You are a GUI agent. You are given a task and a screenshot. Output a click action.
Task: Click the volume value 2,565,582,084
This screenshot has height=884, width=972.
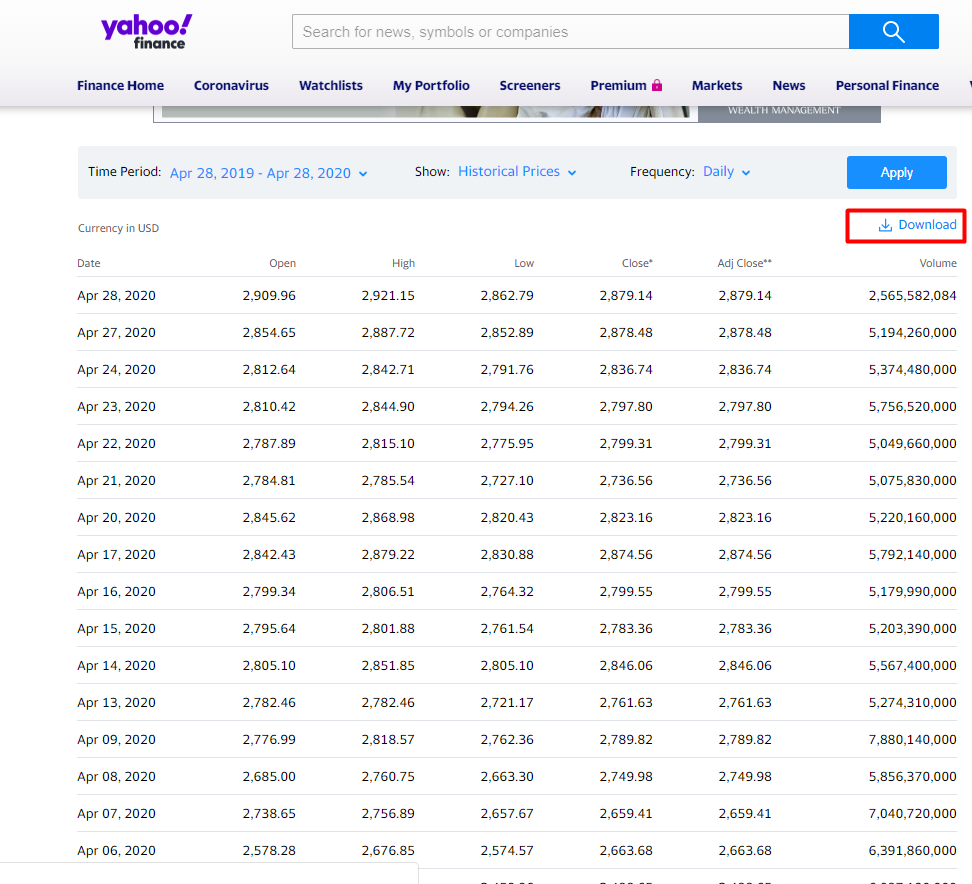(912, 296)
